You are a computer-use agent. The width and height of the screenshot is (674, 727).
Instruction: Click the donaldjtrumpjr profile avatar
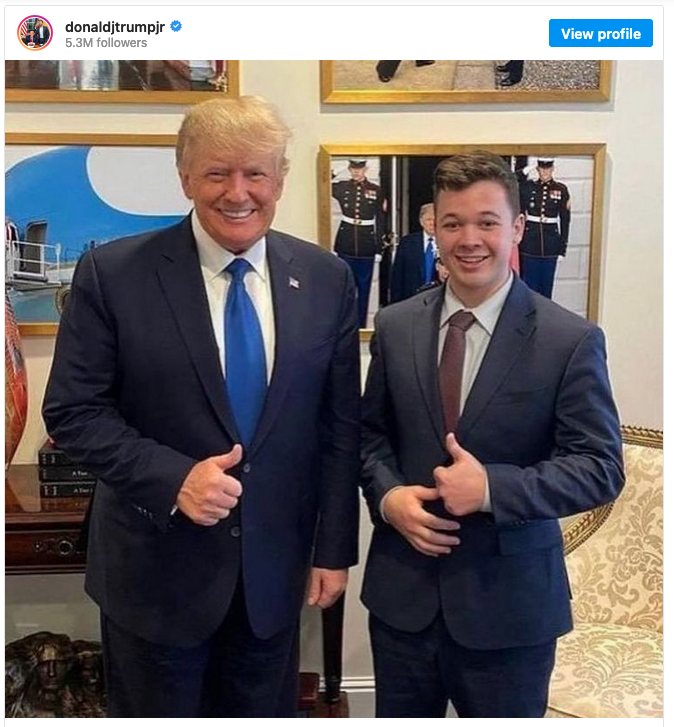click(35, 32)
